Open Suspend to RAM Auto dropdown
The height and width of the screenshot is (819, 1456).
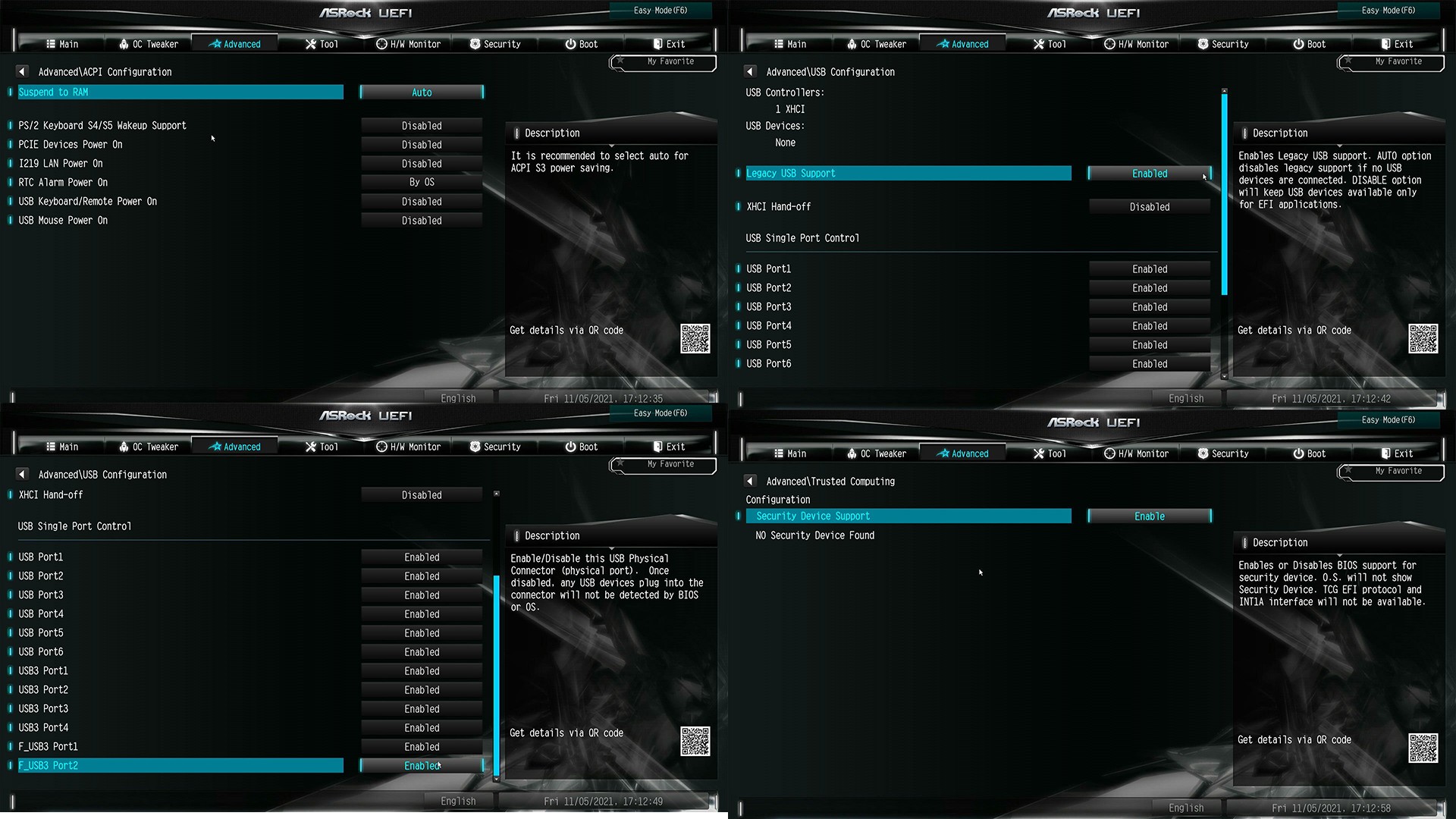coord(421,93)
